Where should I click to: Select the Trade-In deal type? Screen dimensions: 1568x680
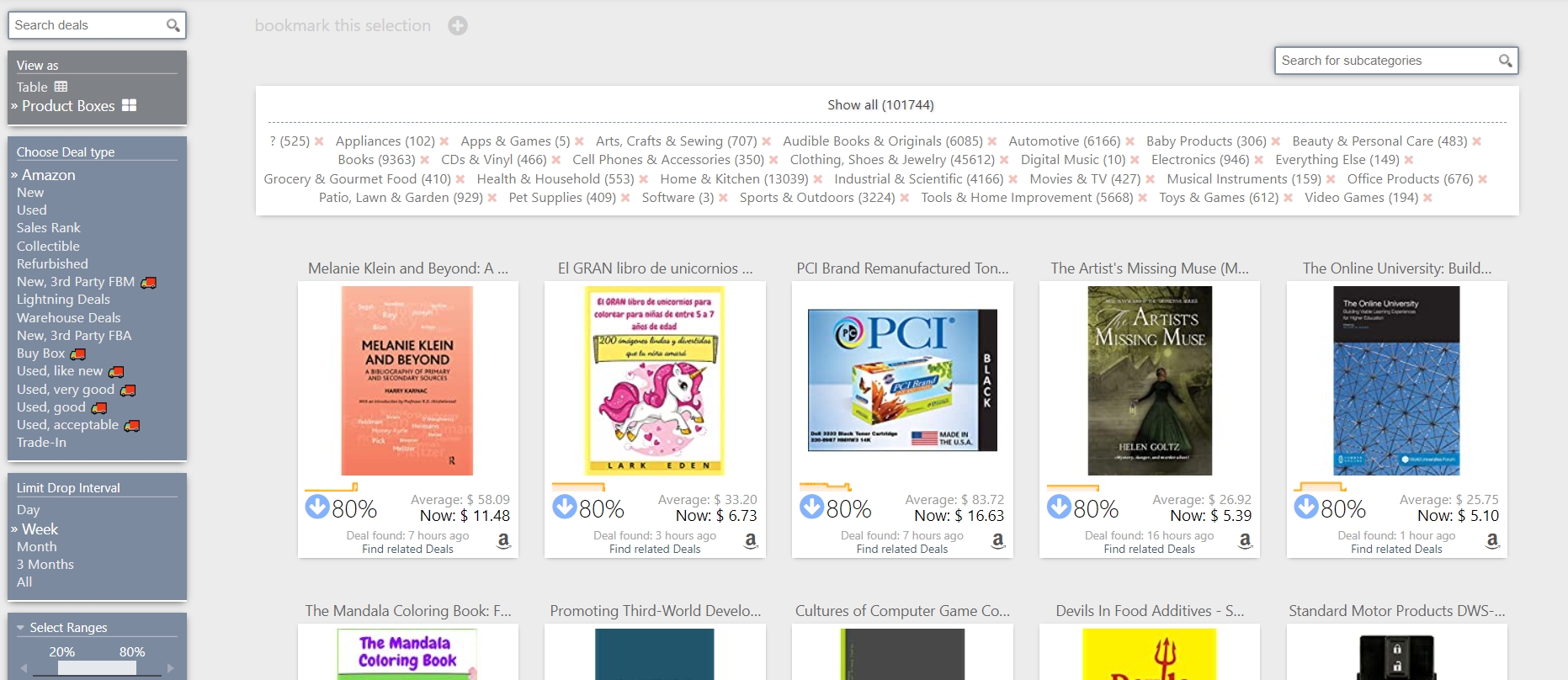[41, 443]
